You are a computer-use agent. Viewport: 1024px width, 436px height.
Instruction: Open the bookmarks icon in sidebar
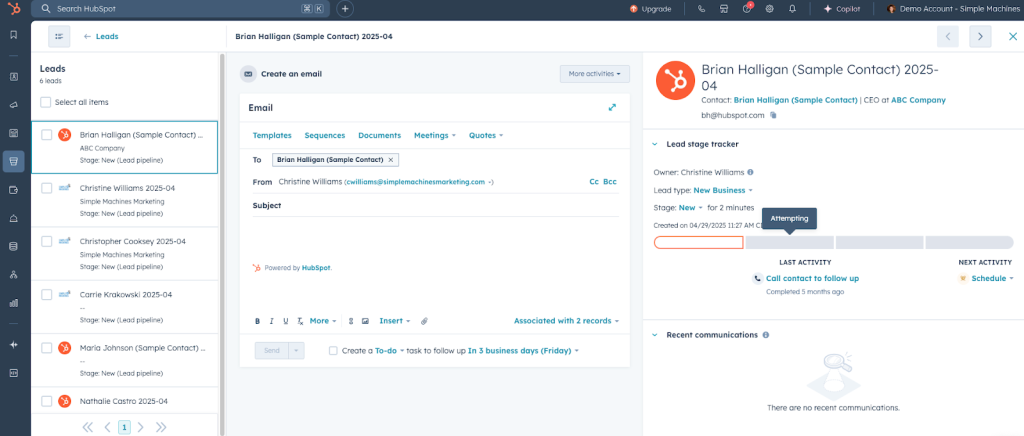[13, 35]
